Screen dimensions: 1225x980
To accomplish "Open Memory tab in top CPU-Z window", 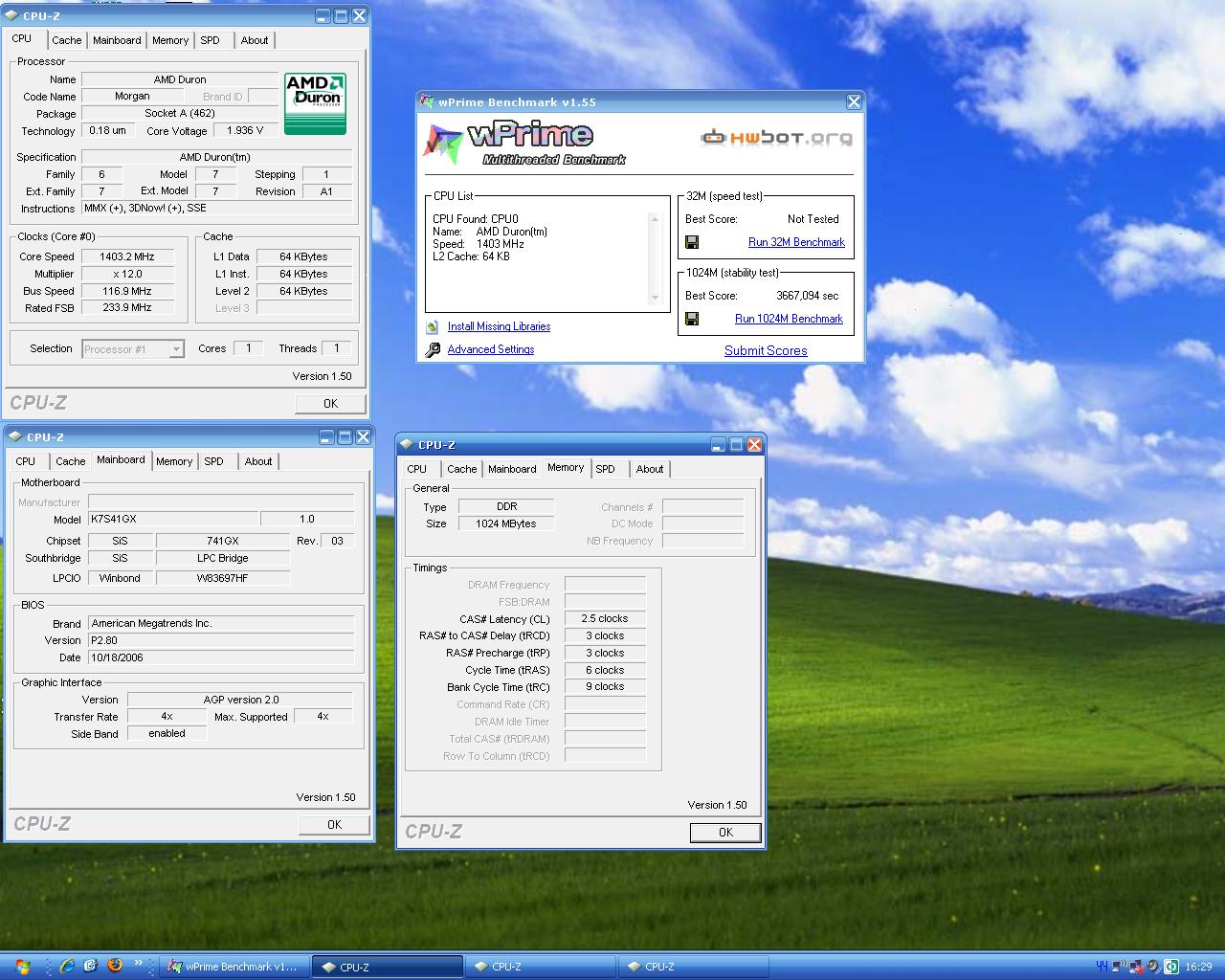I will (170, 40).
